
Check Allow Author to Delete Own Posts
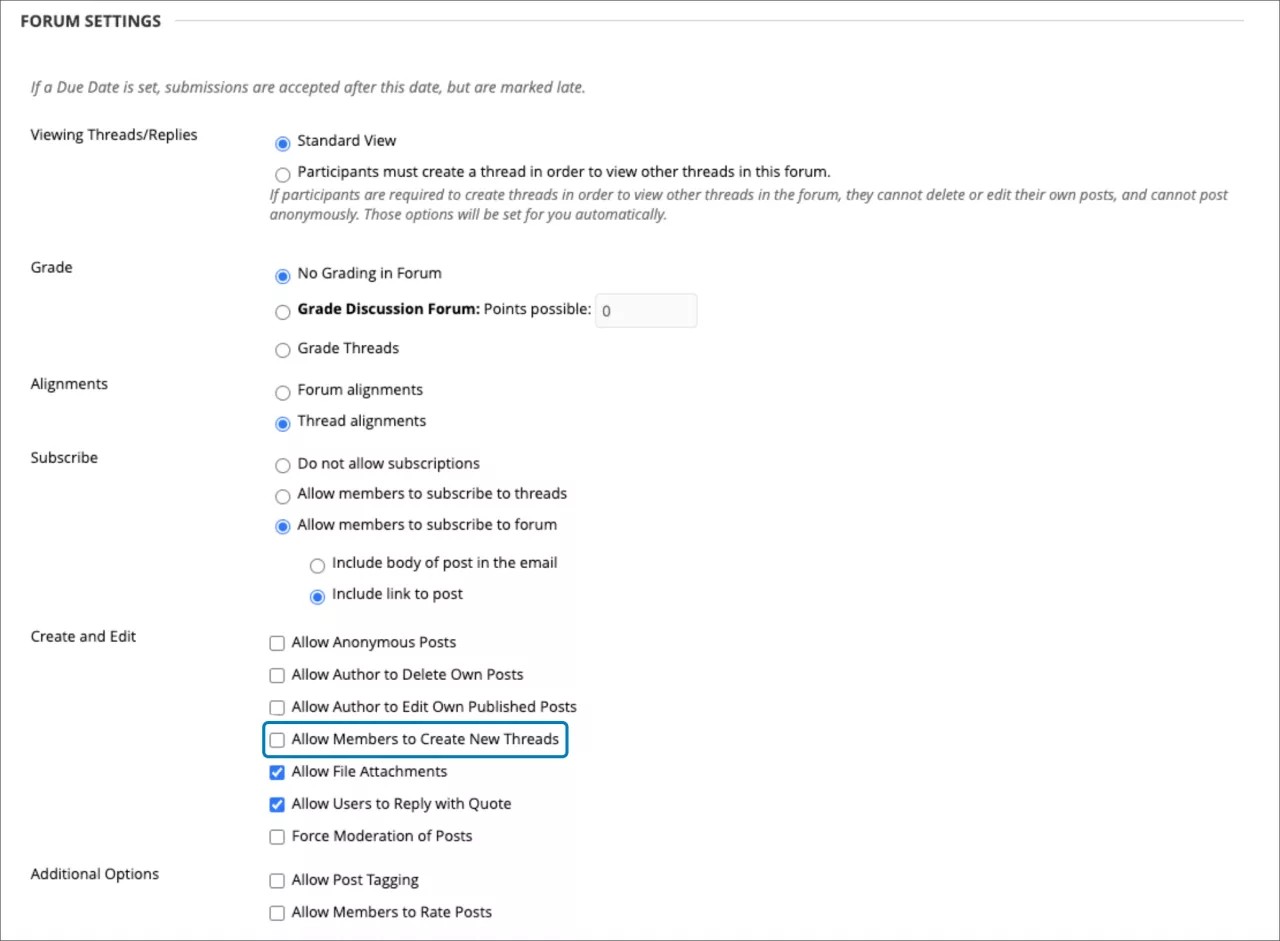pos(277,675)
